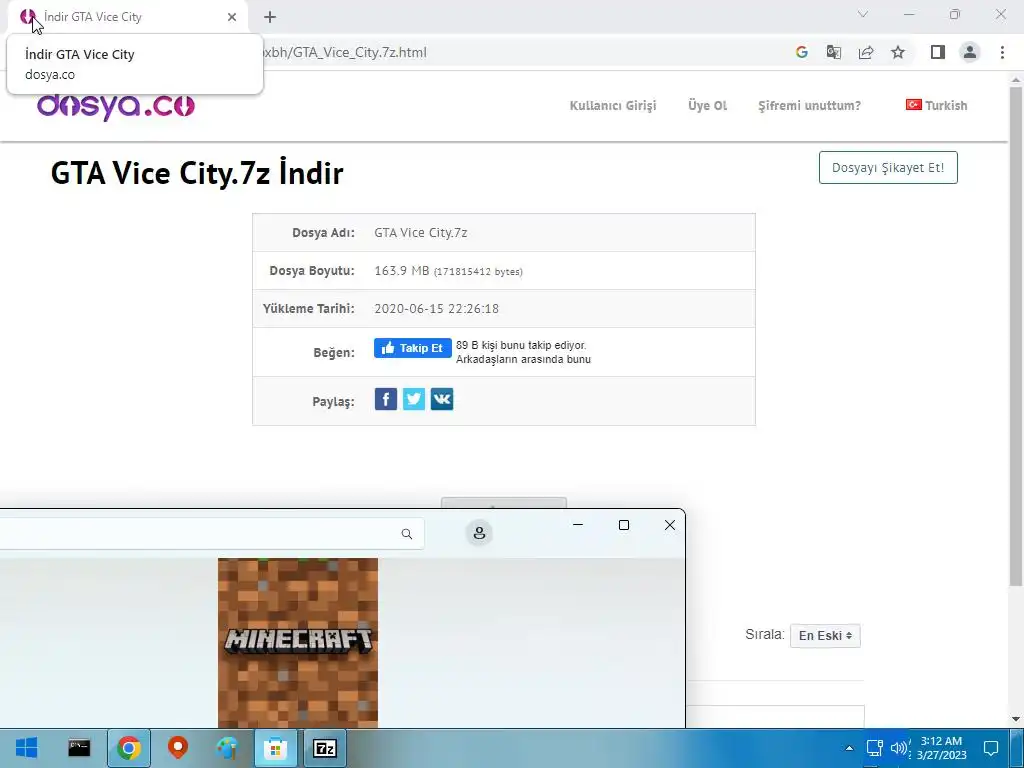Click the dosya.co logo
1024x768 pixels.
(x=116, y=105)
